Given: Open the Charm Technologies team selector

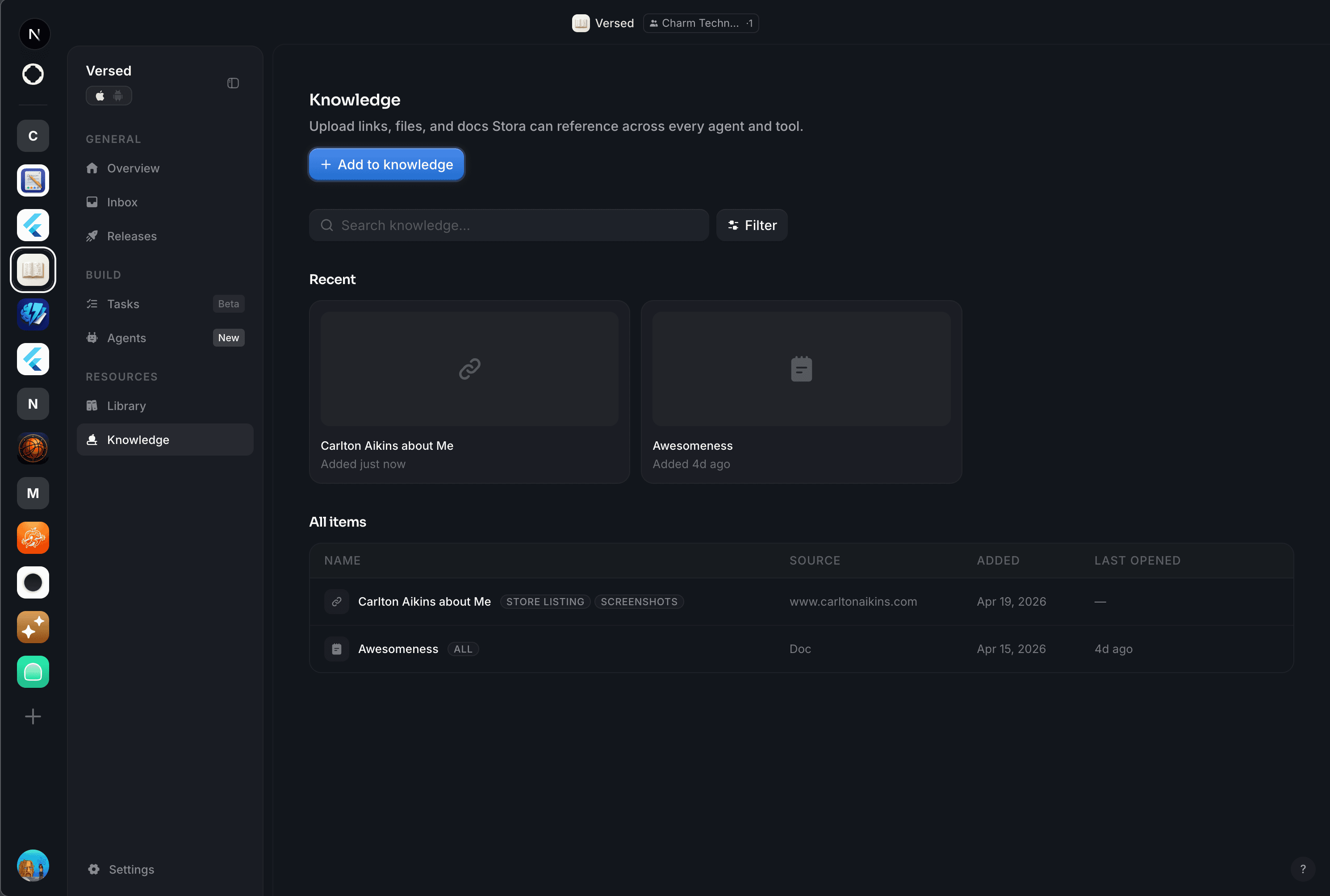Looking at the screenshot, I should click(700, 23).
